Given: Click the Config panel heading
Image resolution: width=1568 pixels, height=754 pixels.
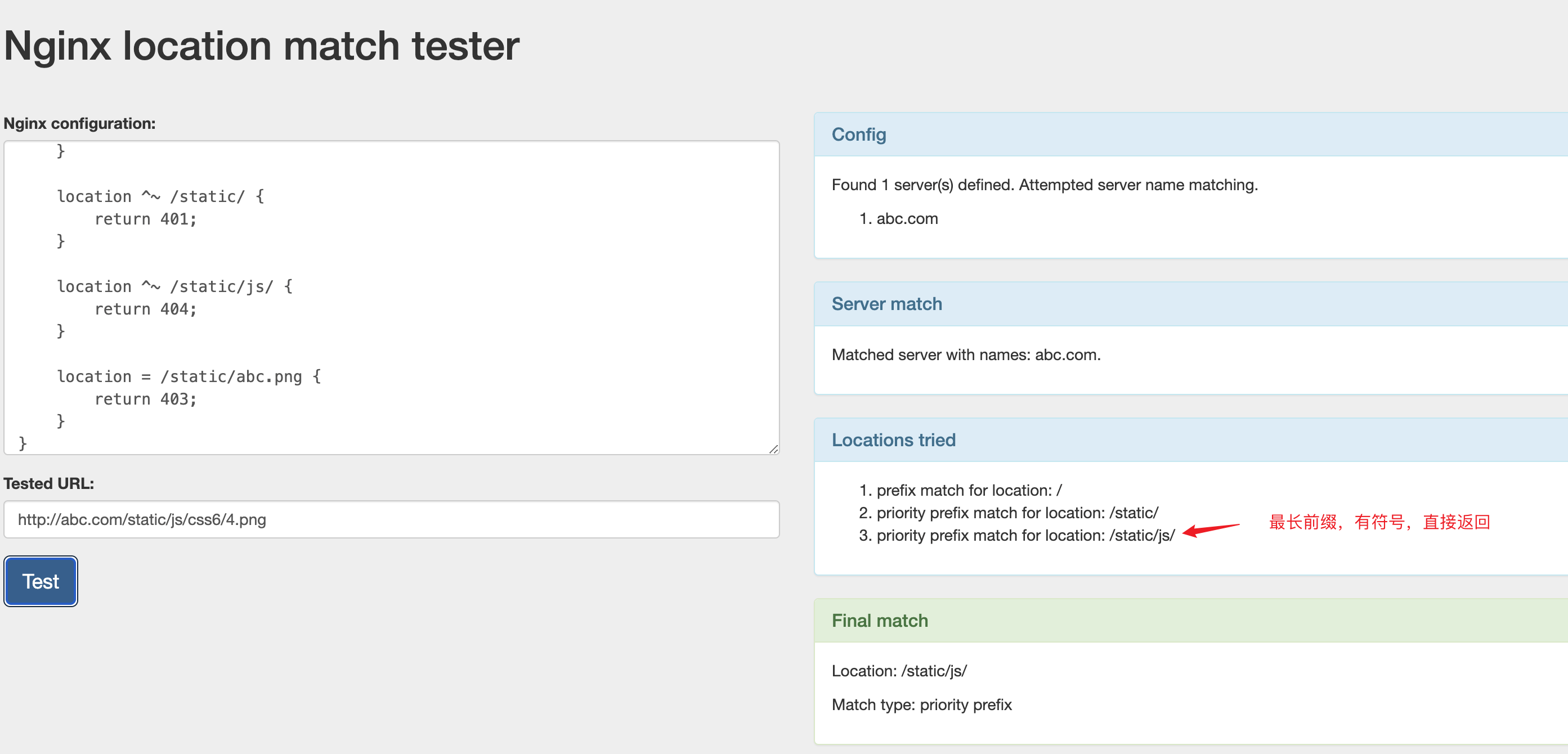Looking at the screenshot, I should coord(858,134).
